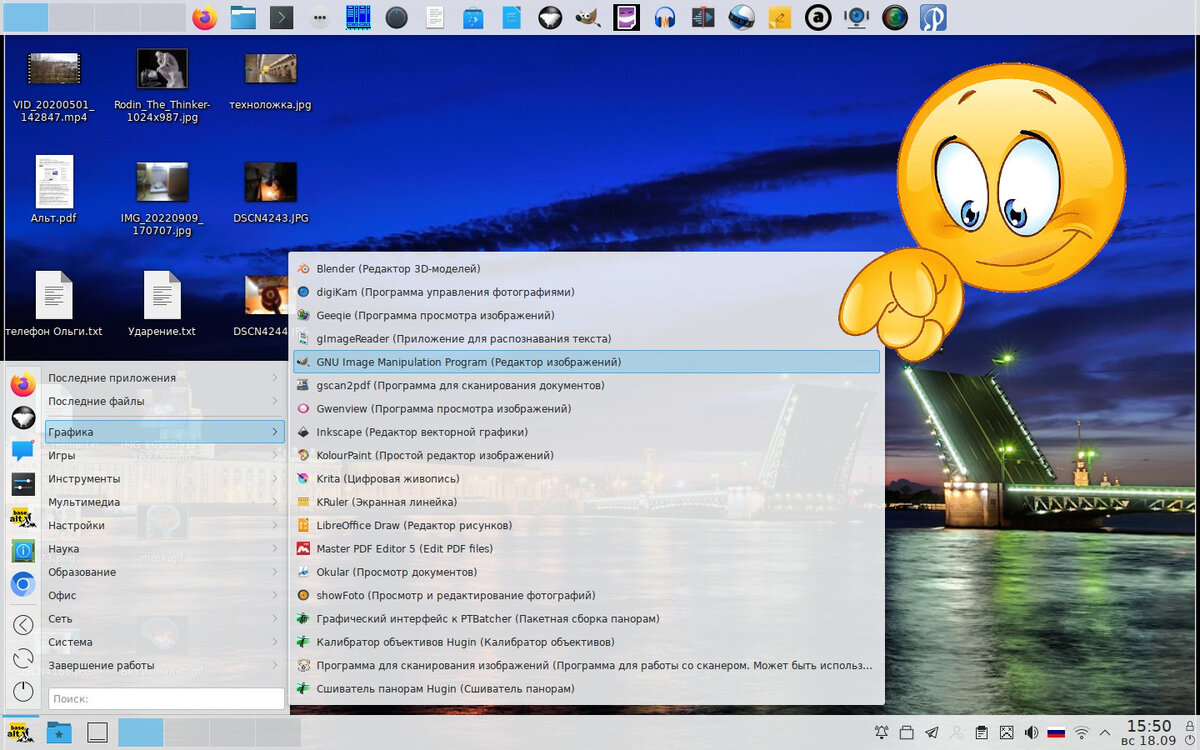
Task: Expand the Офис category
Action: click(x=165, y=595)
